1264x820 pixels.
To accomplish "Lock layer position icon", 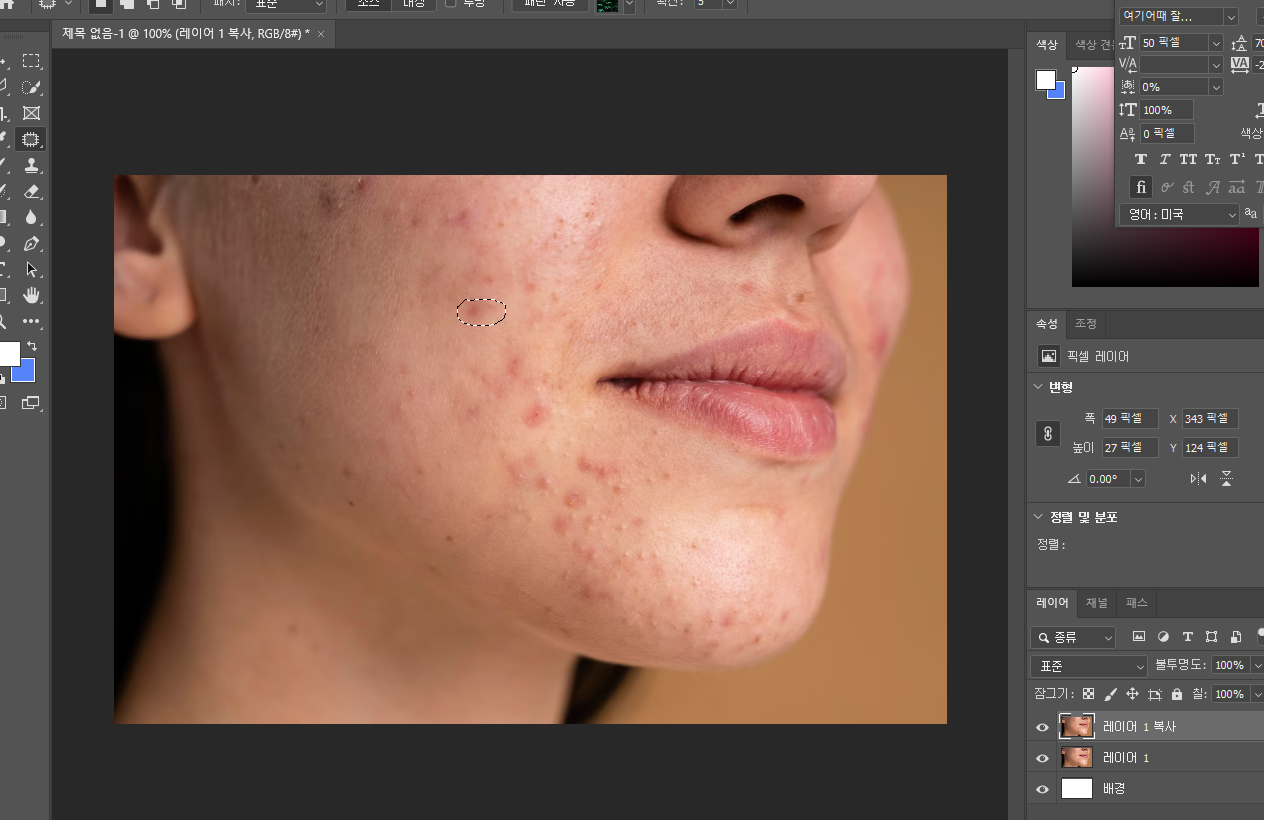I will pyautogui.click(x=1132, y=694).
